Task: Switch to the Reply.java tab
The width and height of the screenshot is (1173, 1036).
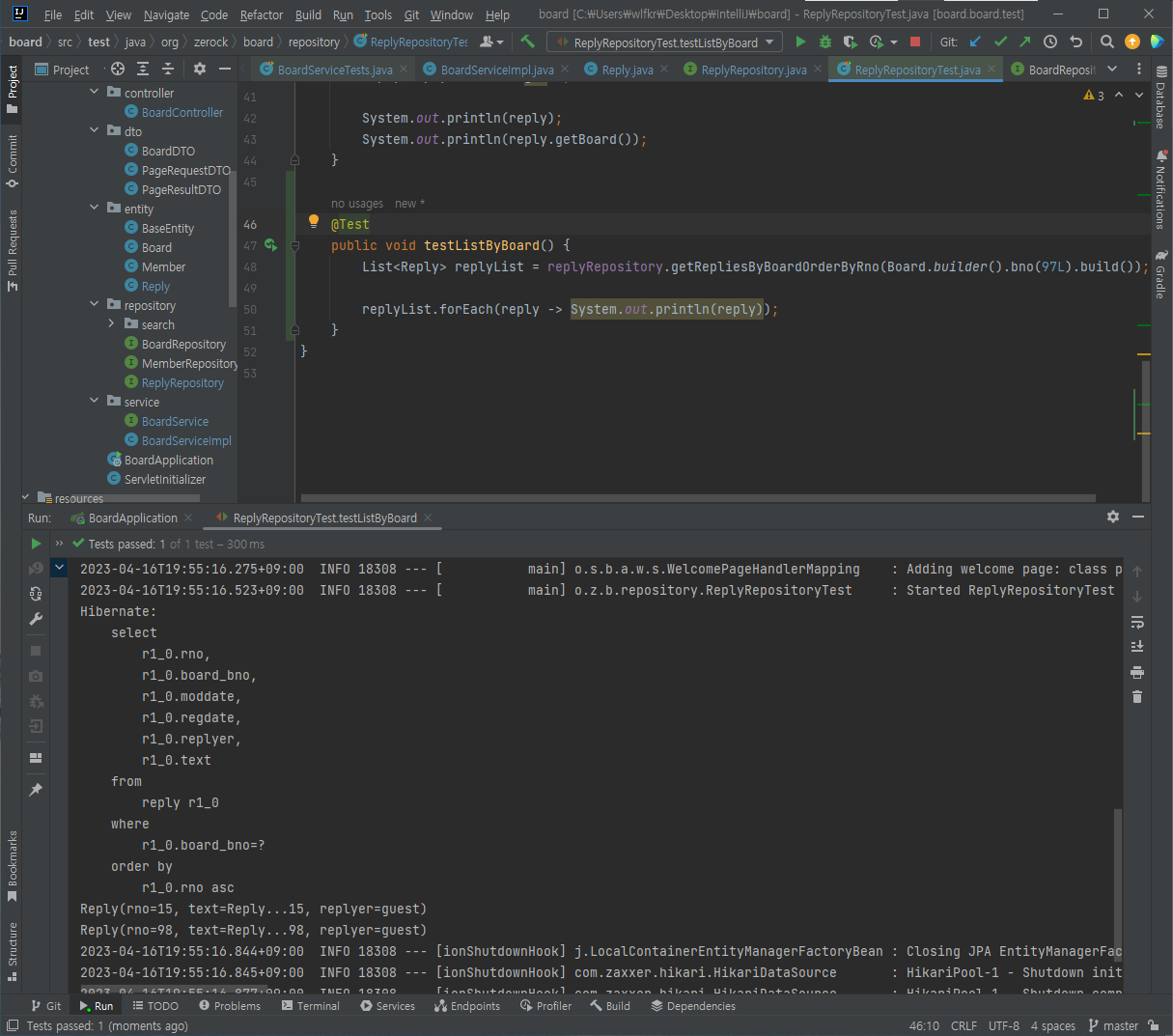Action: click(627, 70)
